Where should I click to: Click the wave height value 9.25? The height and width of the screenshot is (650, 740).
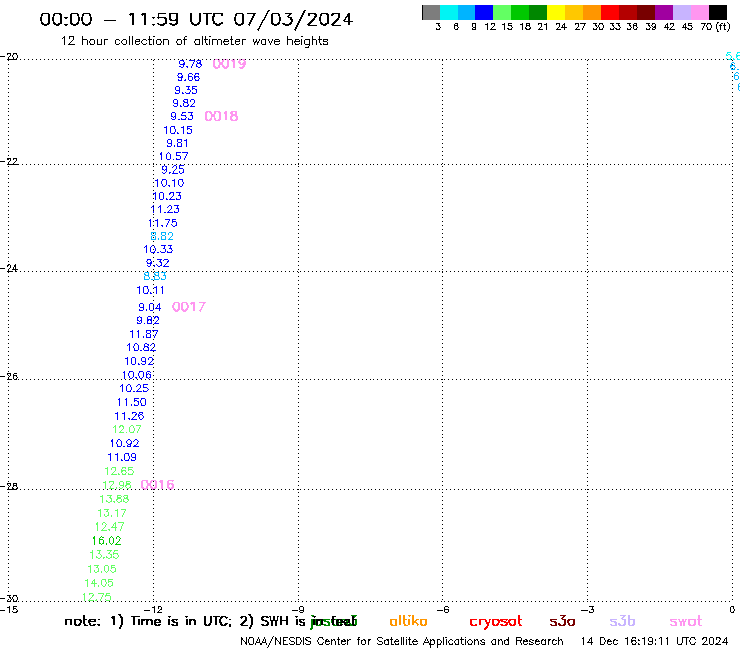pyautogui.click(x=173, y=169)
